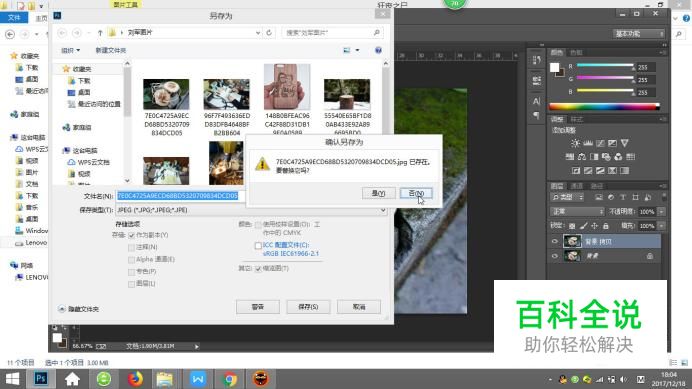The width and height of the screenshot is (692, 389).
Task: Open Firefox from the taskbar
Action: coord(135,379)
